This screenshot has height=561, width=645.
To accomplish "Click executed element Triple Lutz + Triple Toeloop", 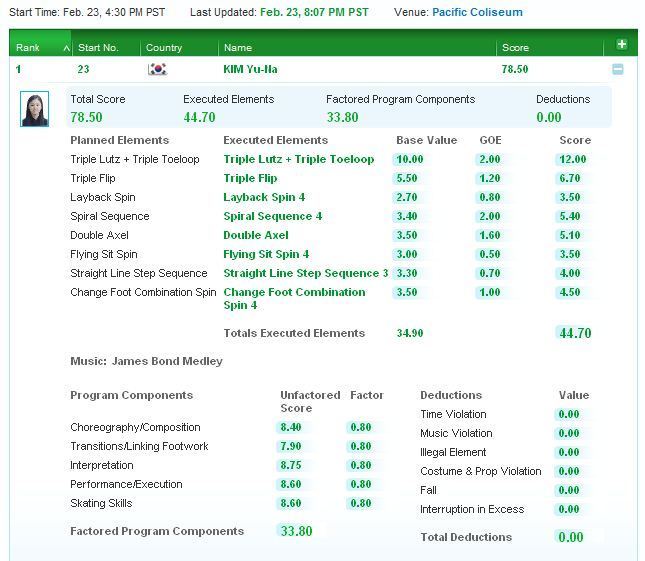I will coord(299,159).
